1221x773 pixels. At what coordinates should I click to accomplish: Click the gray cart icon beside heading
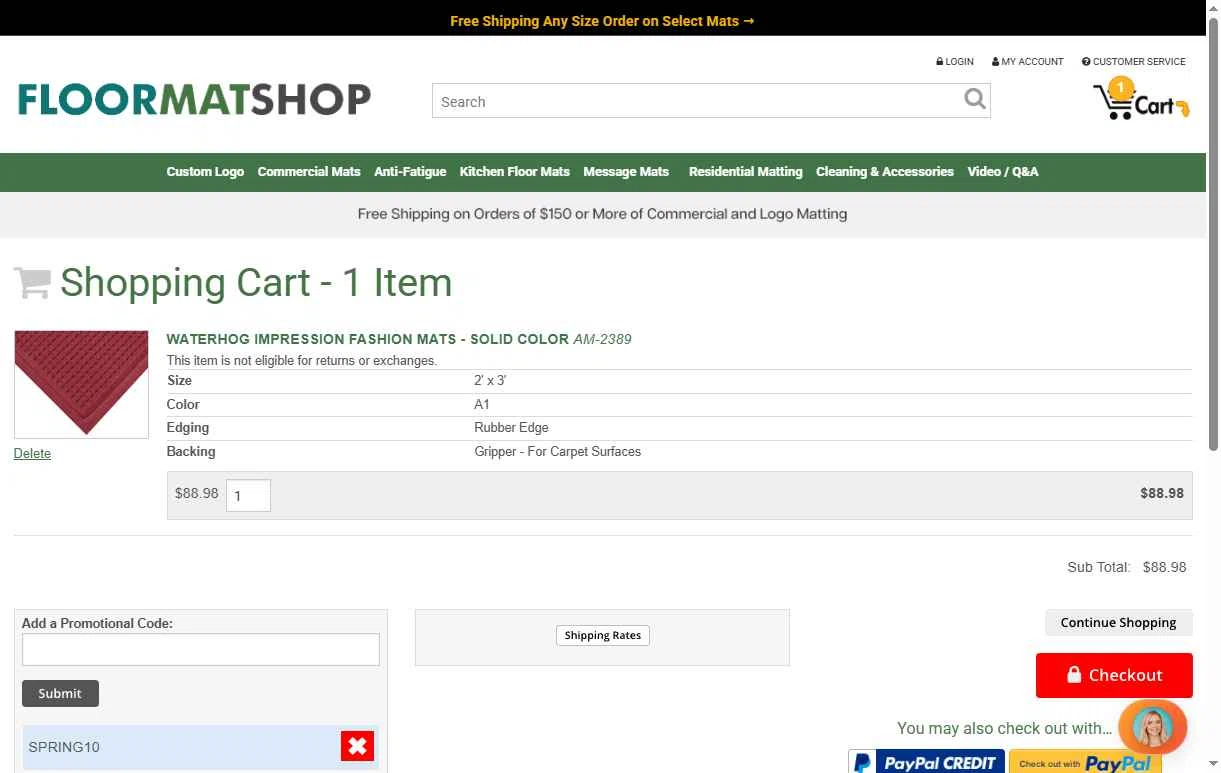[32, 282]
